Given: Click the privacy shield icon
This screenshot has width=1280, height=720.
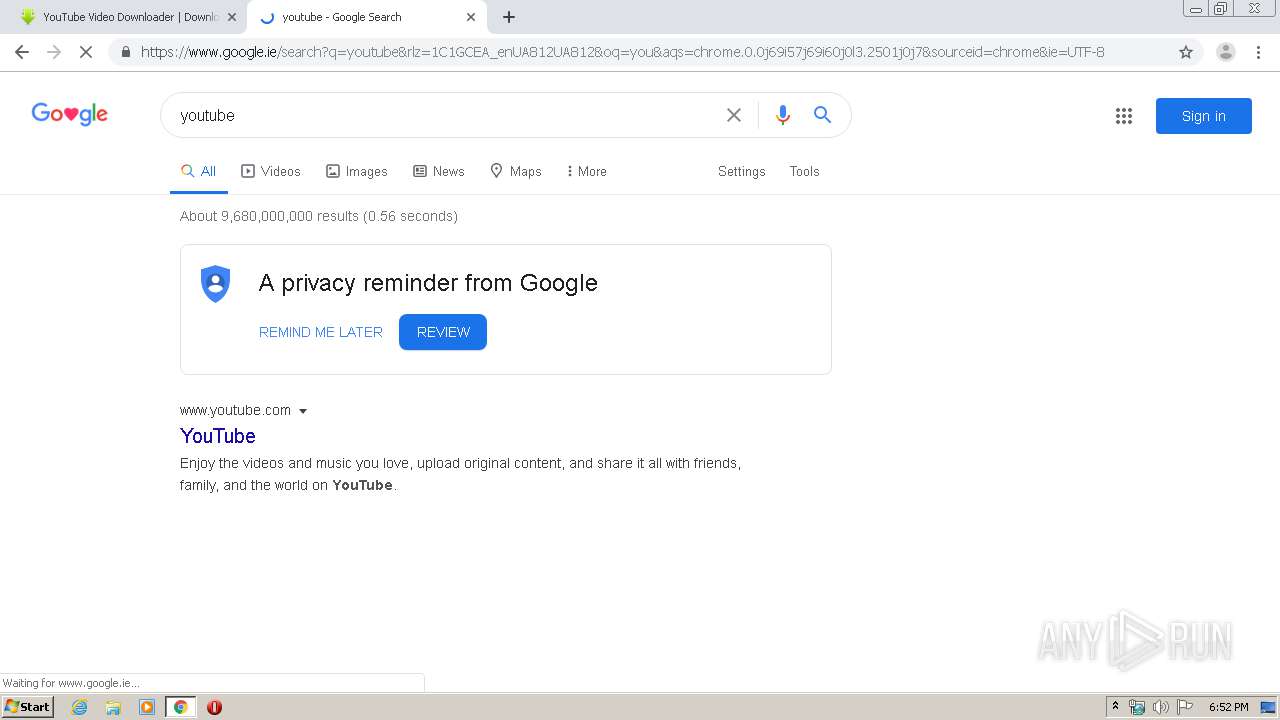Looking at the screenshot, I should coord(216,284).
